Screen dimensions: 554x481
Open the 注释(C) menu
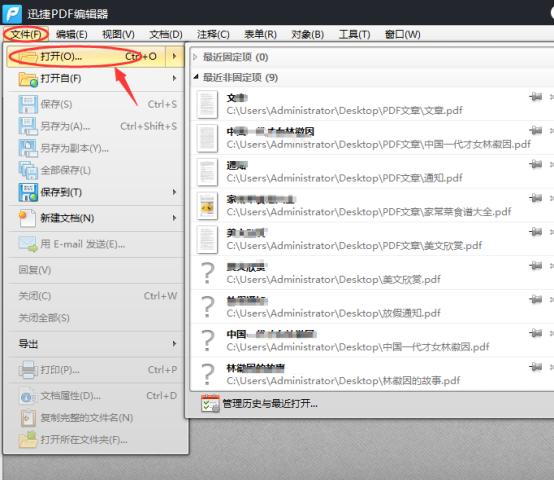213,34
